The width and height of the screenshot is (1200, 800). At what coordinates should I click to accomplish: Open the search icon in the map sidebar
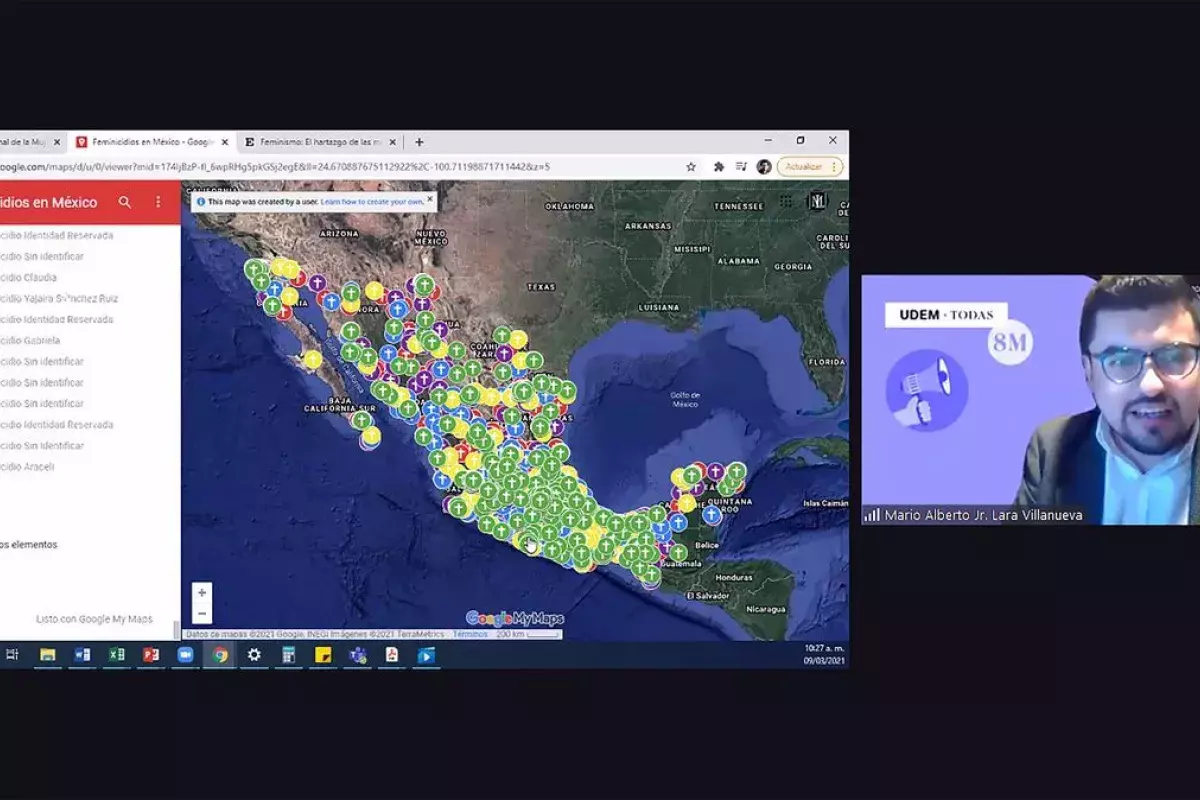coord(125,202)
